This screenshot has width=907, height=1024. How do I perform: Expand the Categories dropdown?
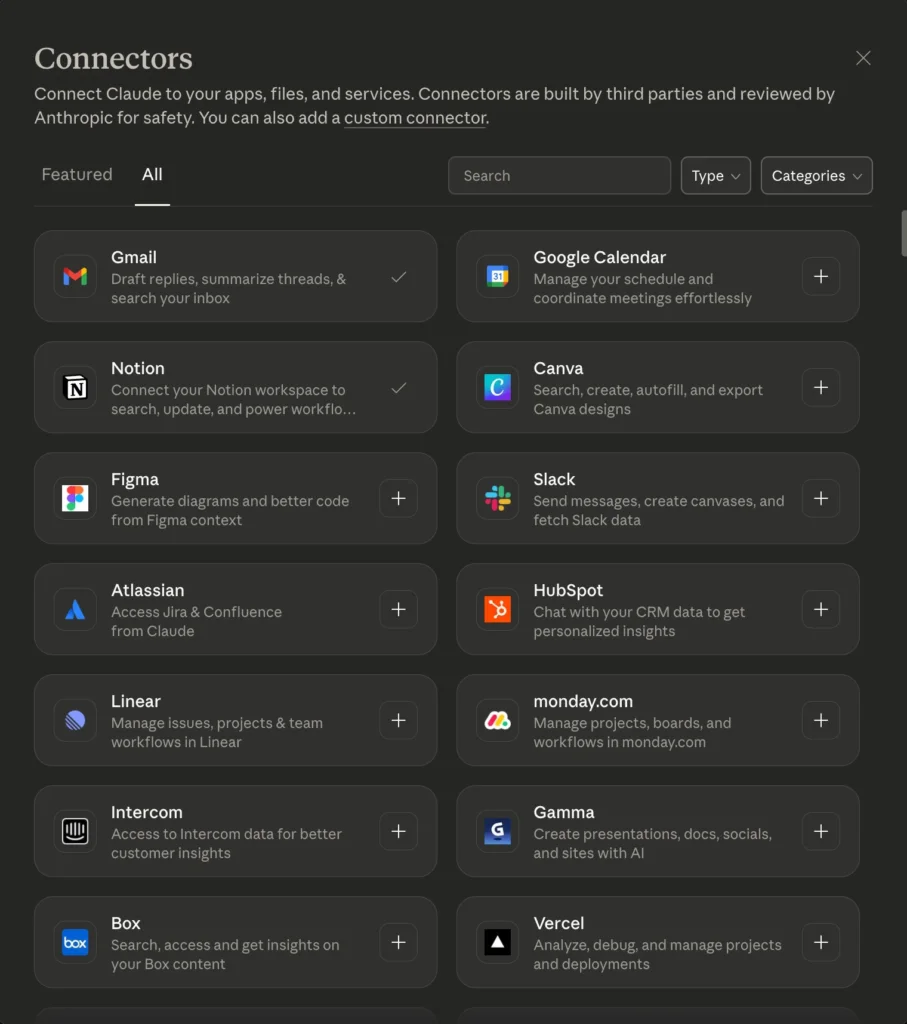[816, 176]
